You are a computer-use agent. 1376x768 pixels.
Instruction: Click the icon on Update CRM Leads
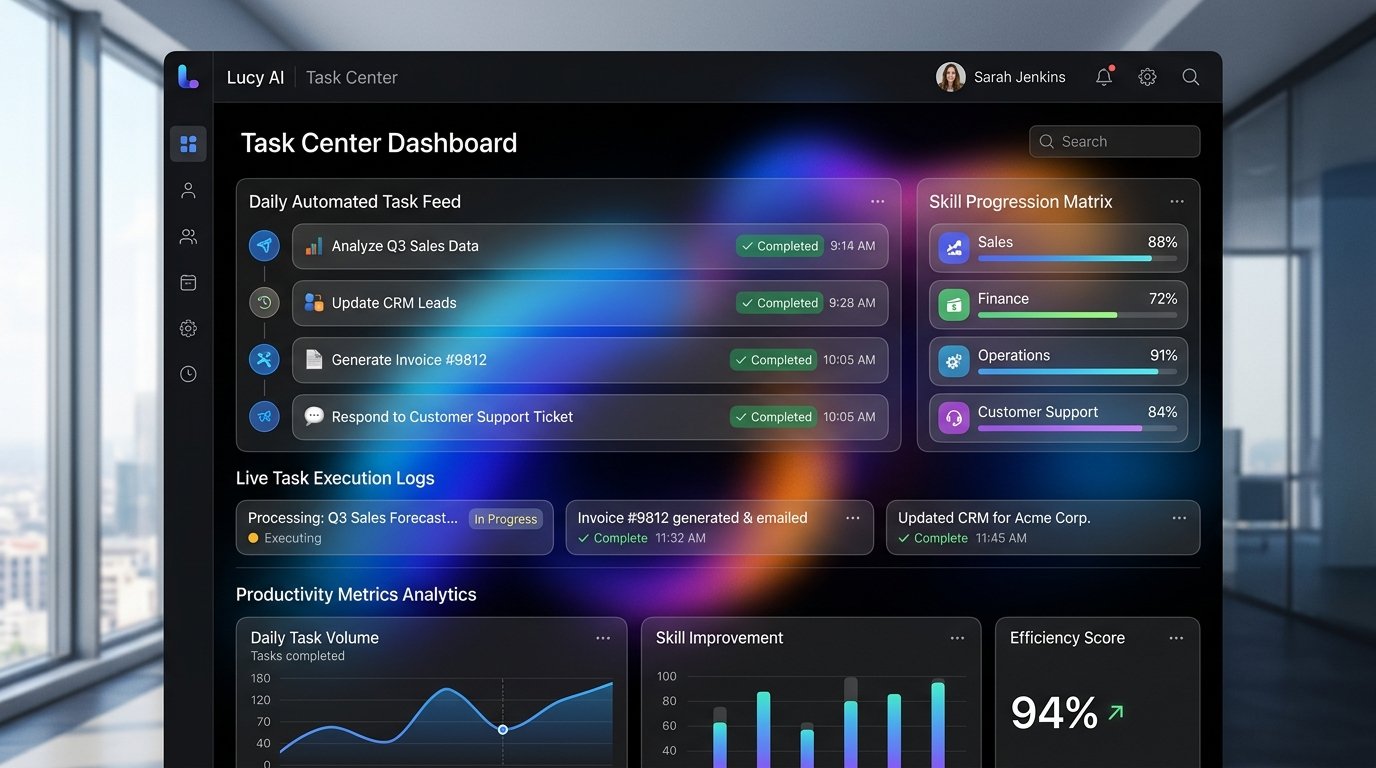[x=314, y=303]
